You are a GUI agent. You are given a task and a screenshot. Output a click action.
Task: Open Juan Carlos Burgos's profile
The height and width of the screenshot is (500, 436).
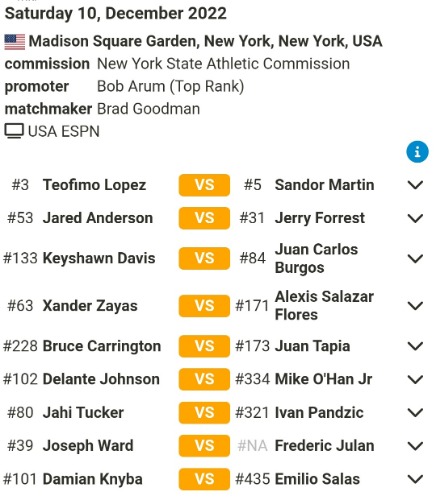pyautogui.click(x=316, y=258)
